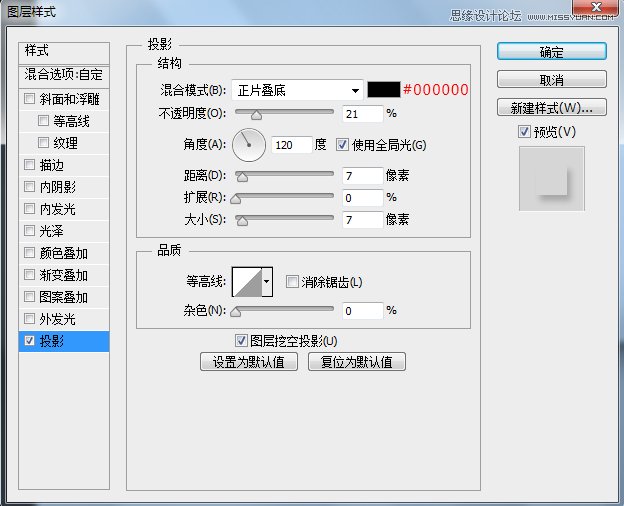The height and width of the screenshot is (506, 624).
Task: Select the 投影 style row
Action: (64, 341)
